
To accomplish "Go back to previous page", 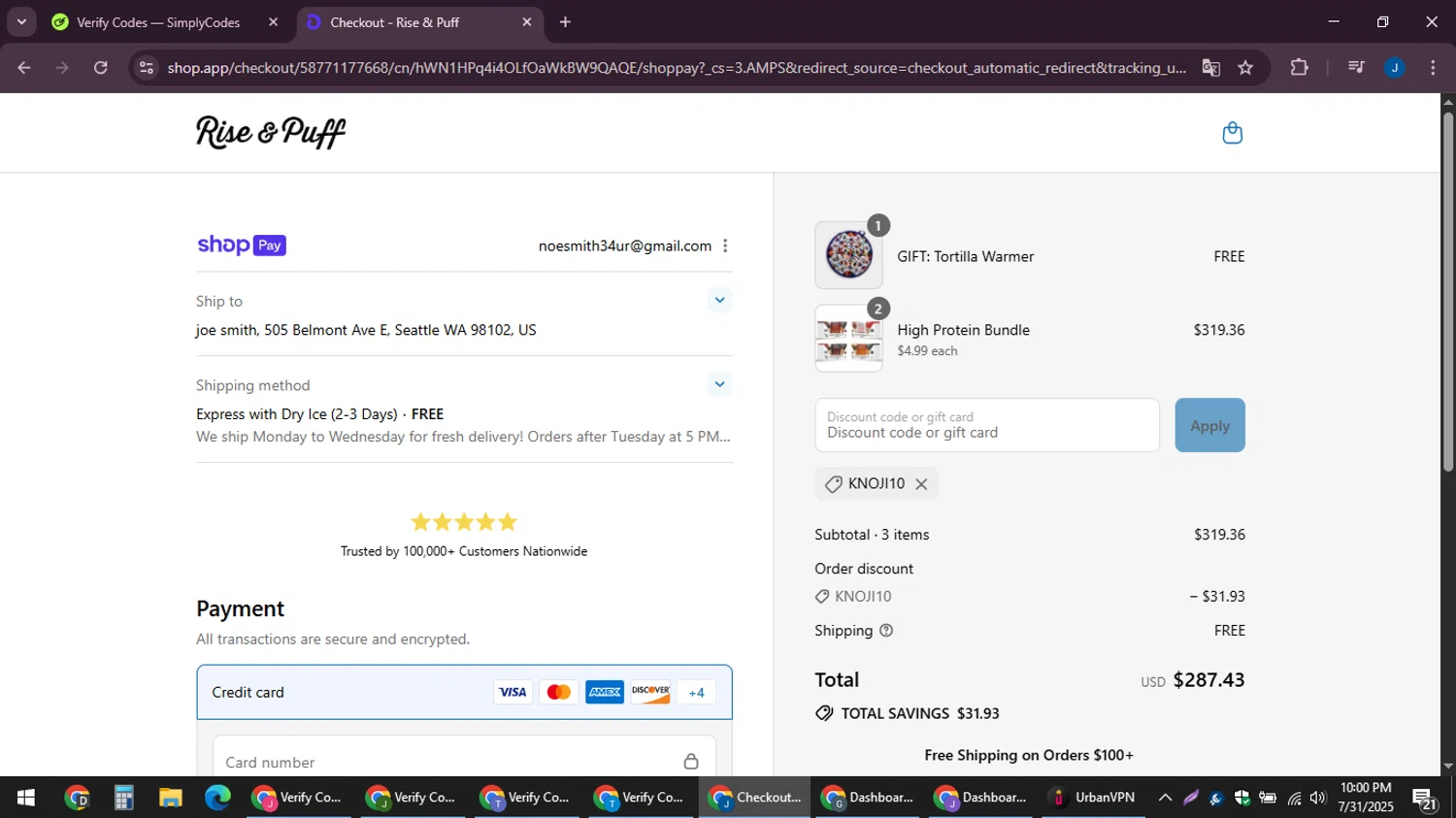I will click(x=24, y=68).
